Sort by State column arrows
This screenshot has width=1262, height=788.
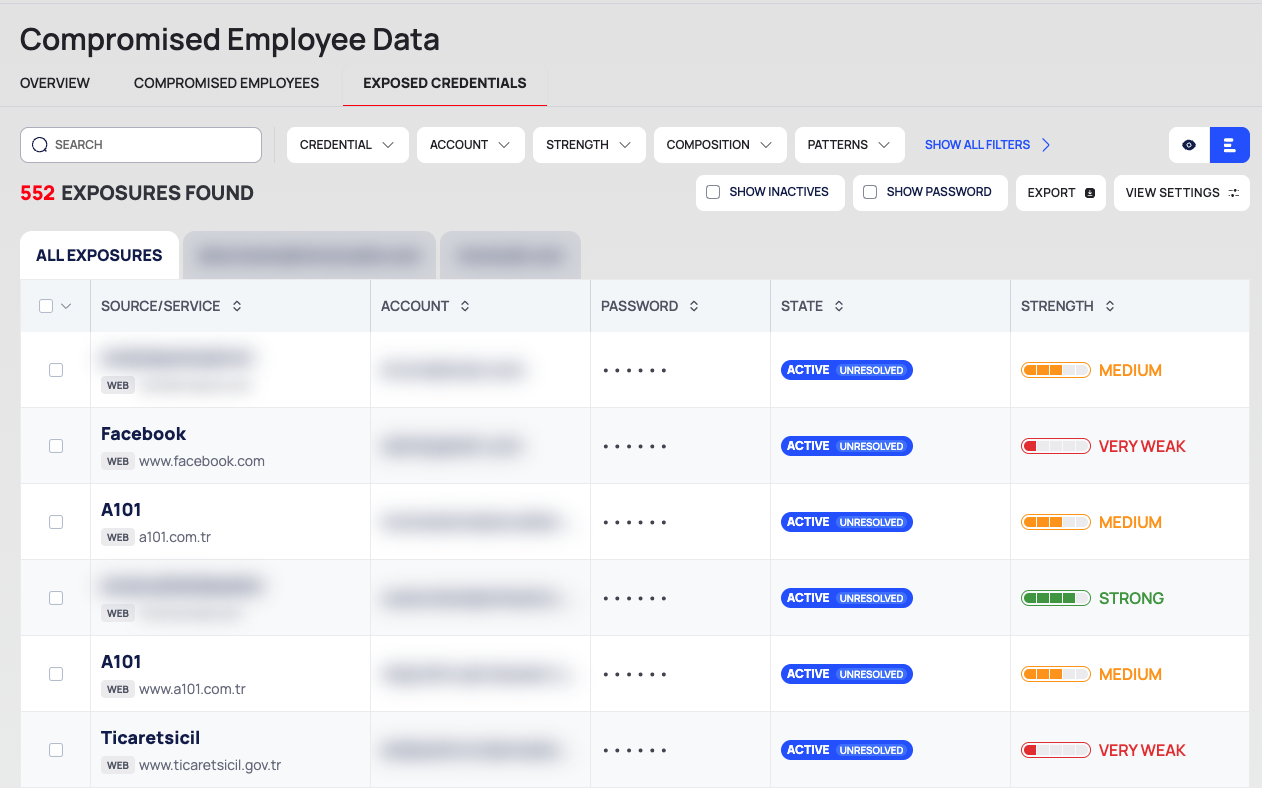tap(839, 306)
